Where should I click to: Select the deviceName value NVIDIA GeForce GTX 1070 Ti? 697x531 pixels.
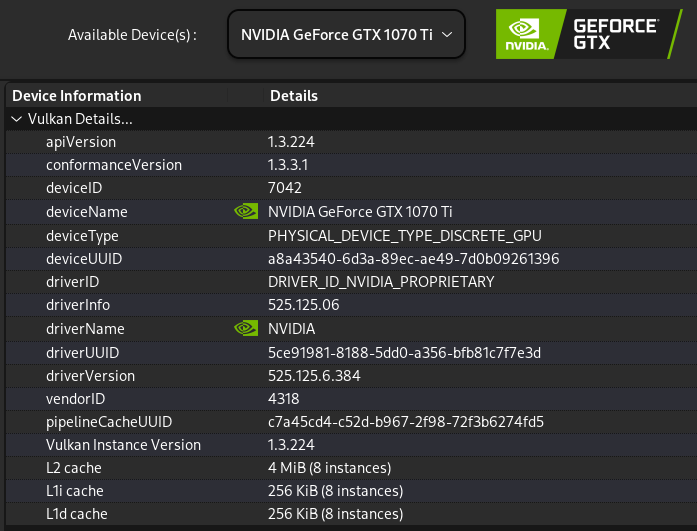(x=360, y=212)
